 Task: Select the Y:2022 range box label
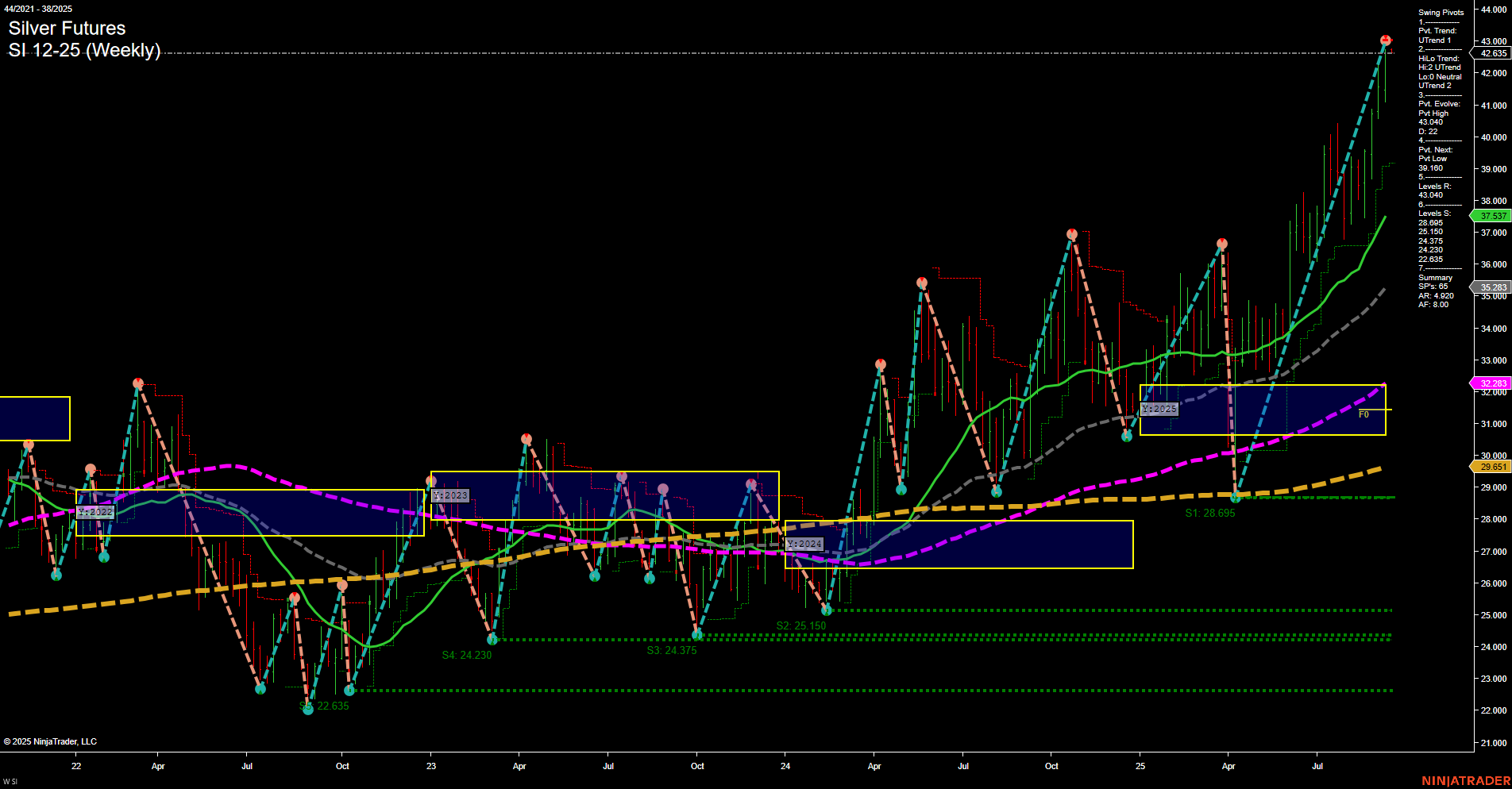[x=94, y=512]
